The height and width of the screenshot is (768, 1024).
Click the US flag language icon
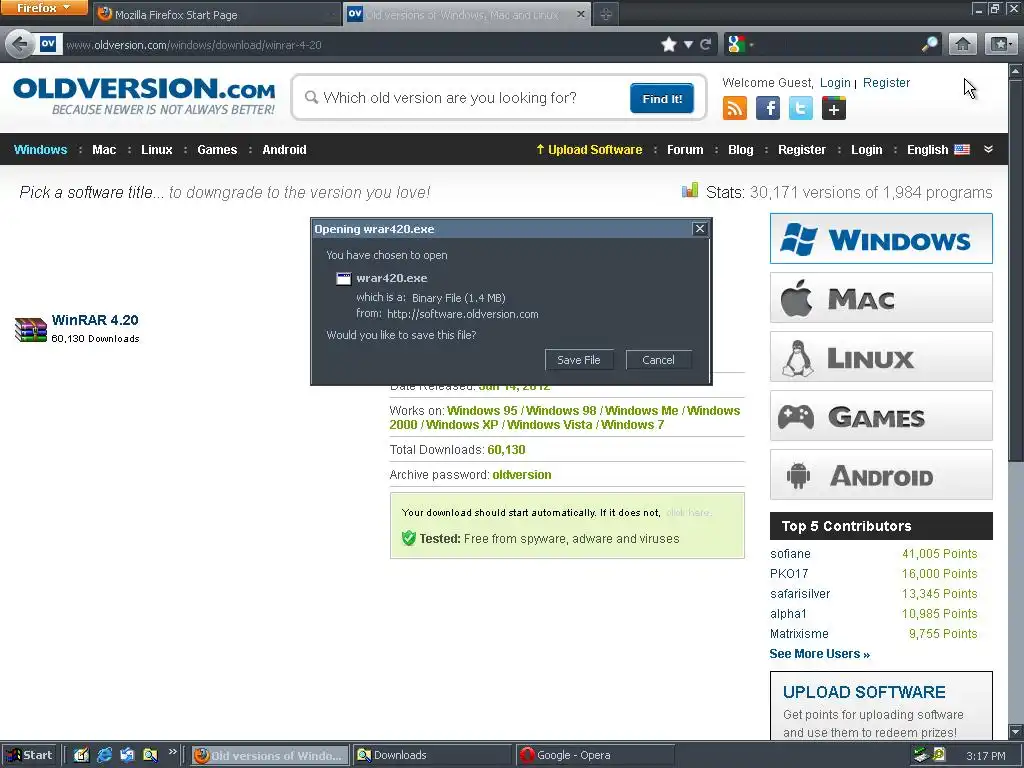pos(962,150)
